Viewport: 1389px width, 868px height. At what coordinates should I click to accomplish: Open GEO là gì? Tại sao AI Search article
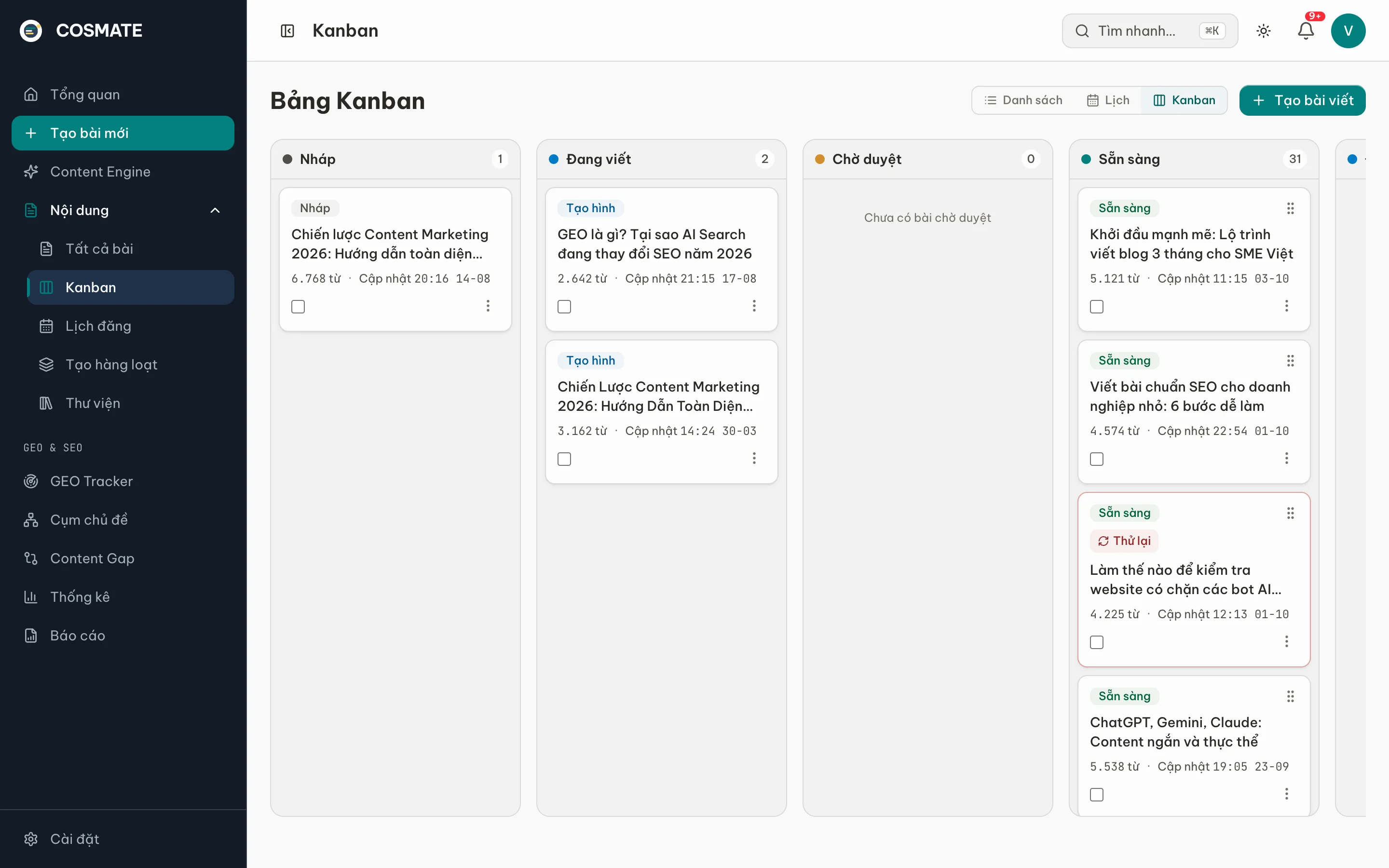coord(654,244)
